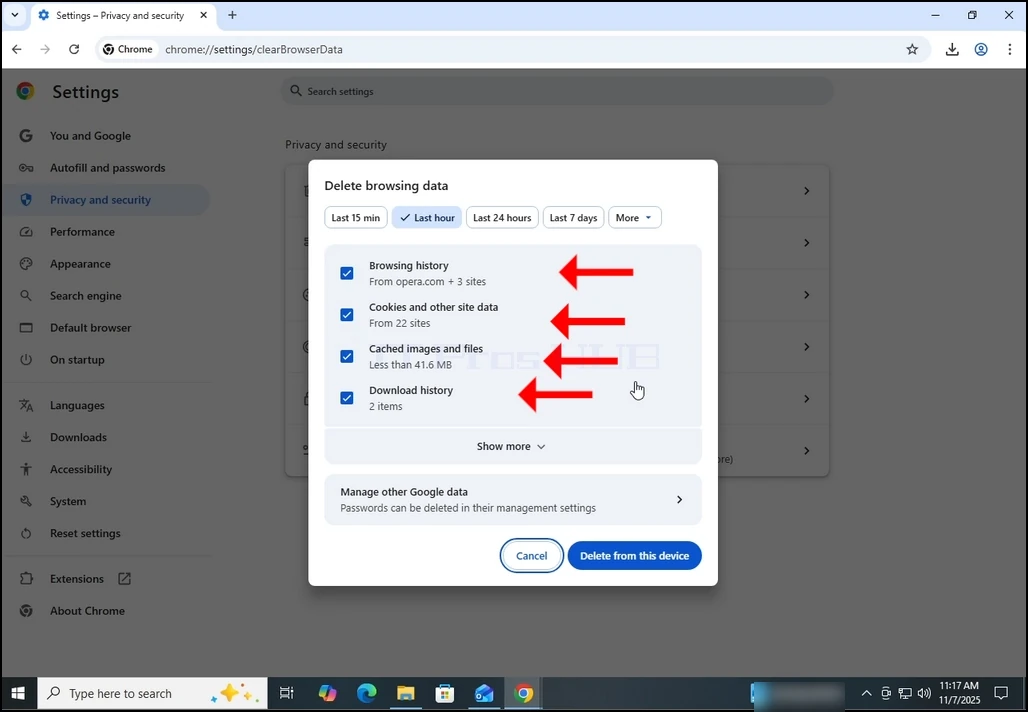1028x712 pixels.
Task: Select the Last 15 min time range
Action: point(355,218)
